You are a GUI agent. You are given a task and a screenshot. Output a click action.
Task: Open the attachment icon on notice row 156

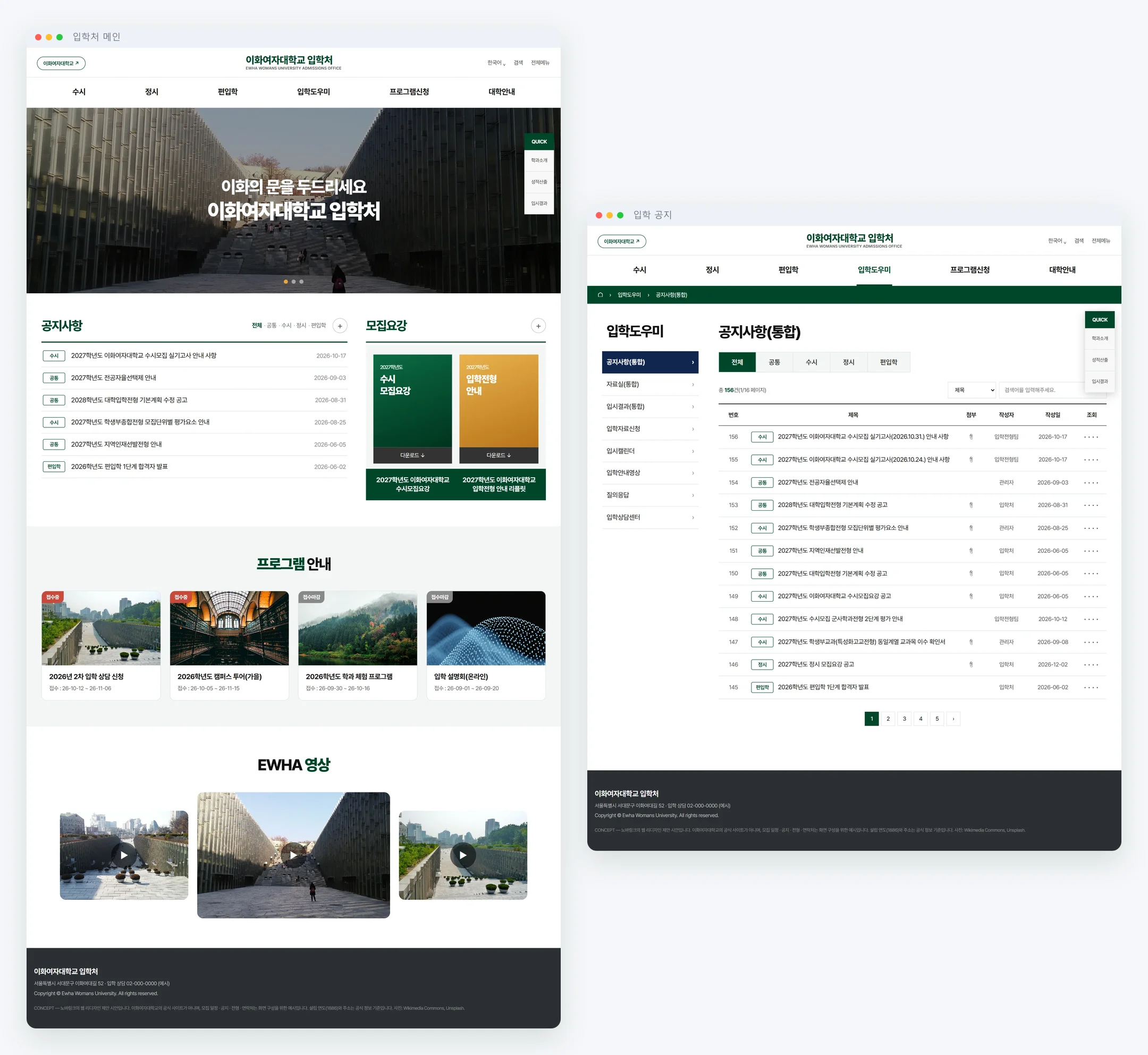970,437
